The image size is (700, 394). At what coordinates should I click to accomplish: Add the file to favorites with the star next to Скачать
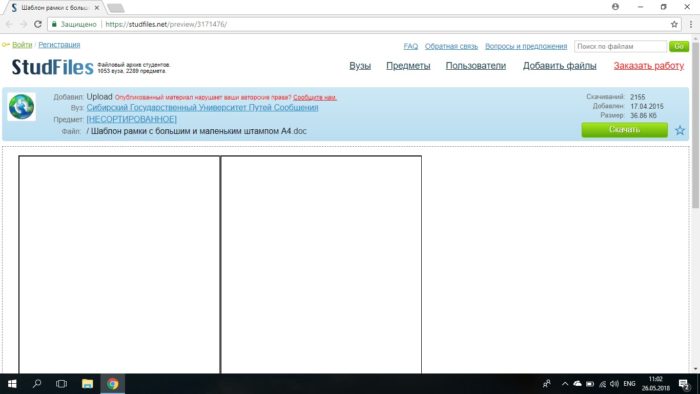tap(680, 130)
